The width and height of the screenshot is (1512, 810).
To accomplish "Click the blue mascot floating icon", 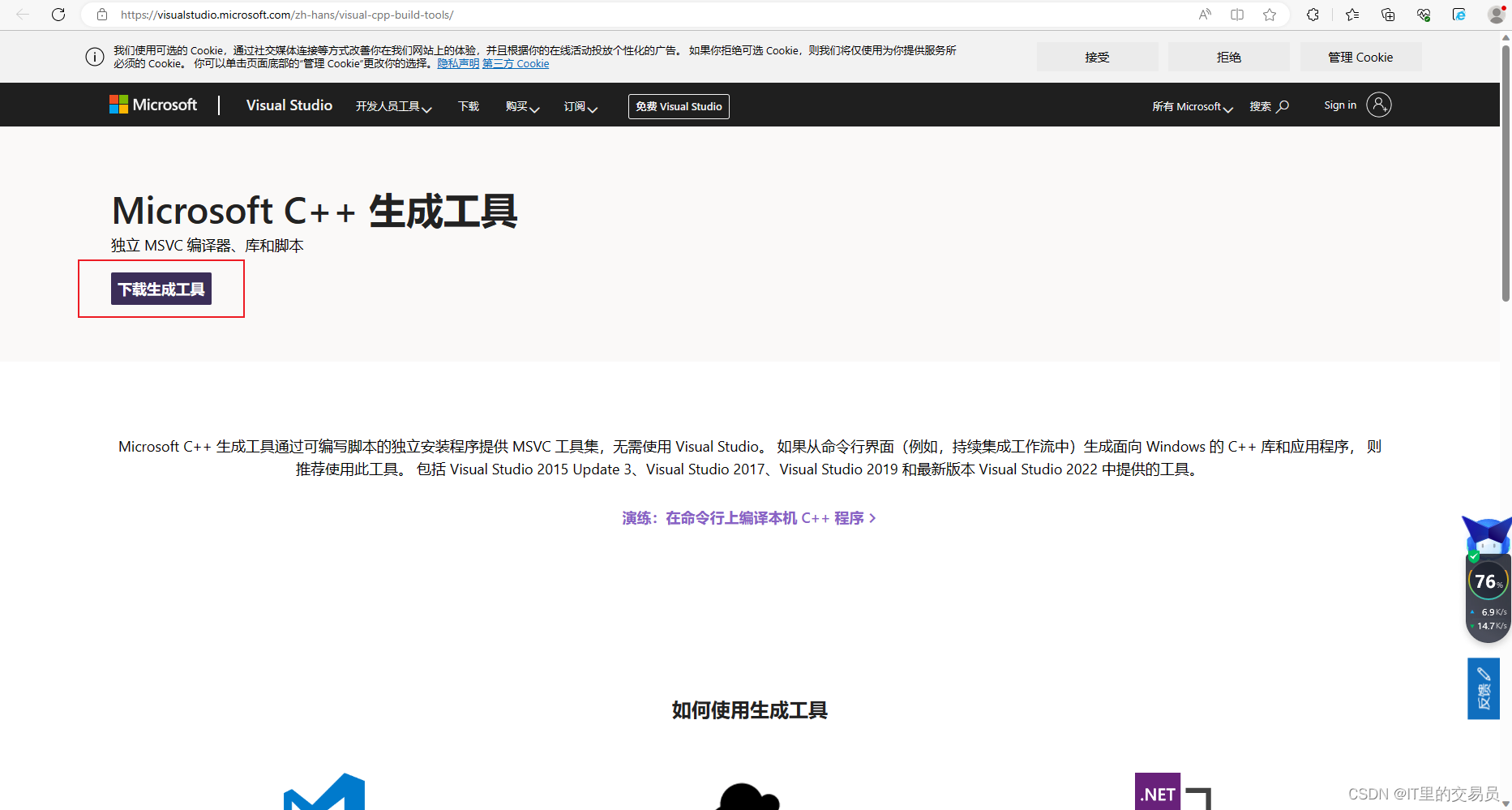I will pyautogui.click(x=1488, y=534).
